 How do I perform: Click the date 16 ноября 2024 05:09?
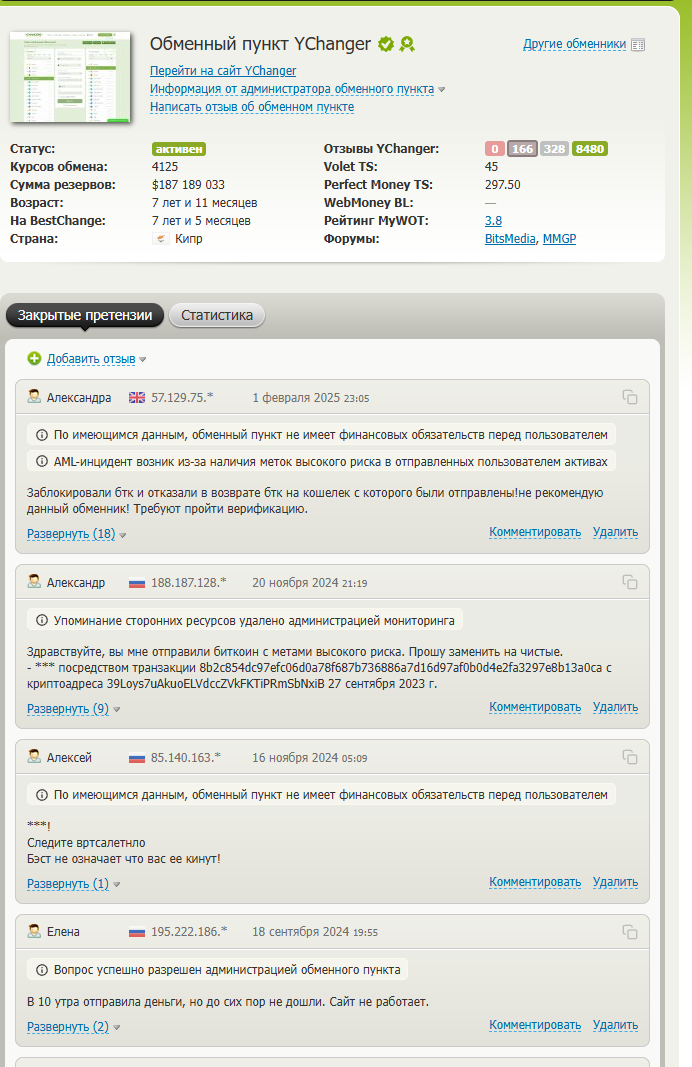tap(310, 758)
